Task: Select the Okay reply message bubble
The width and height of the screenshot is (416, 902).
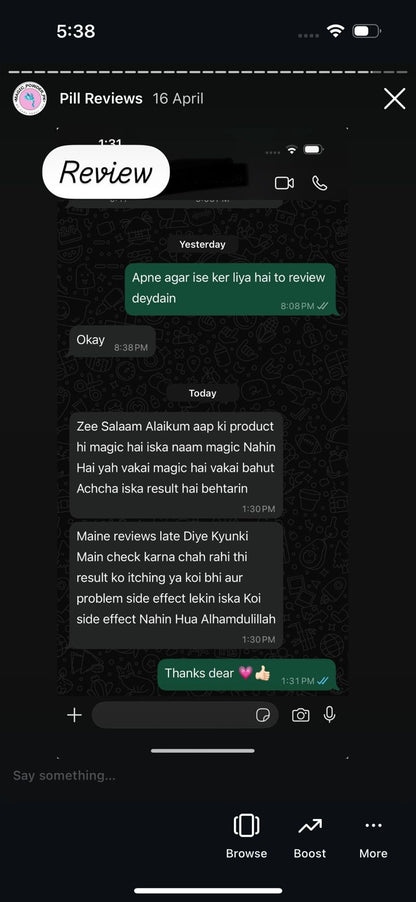Action: point(112,341)
